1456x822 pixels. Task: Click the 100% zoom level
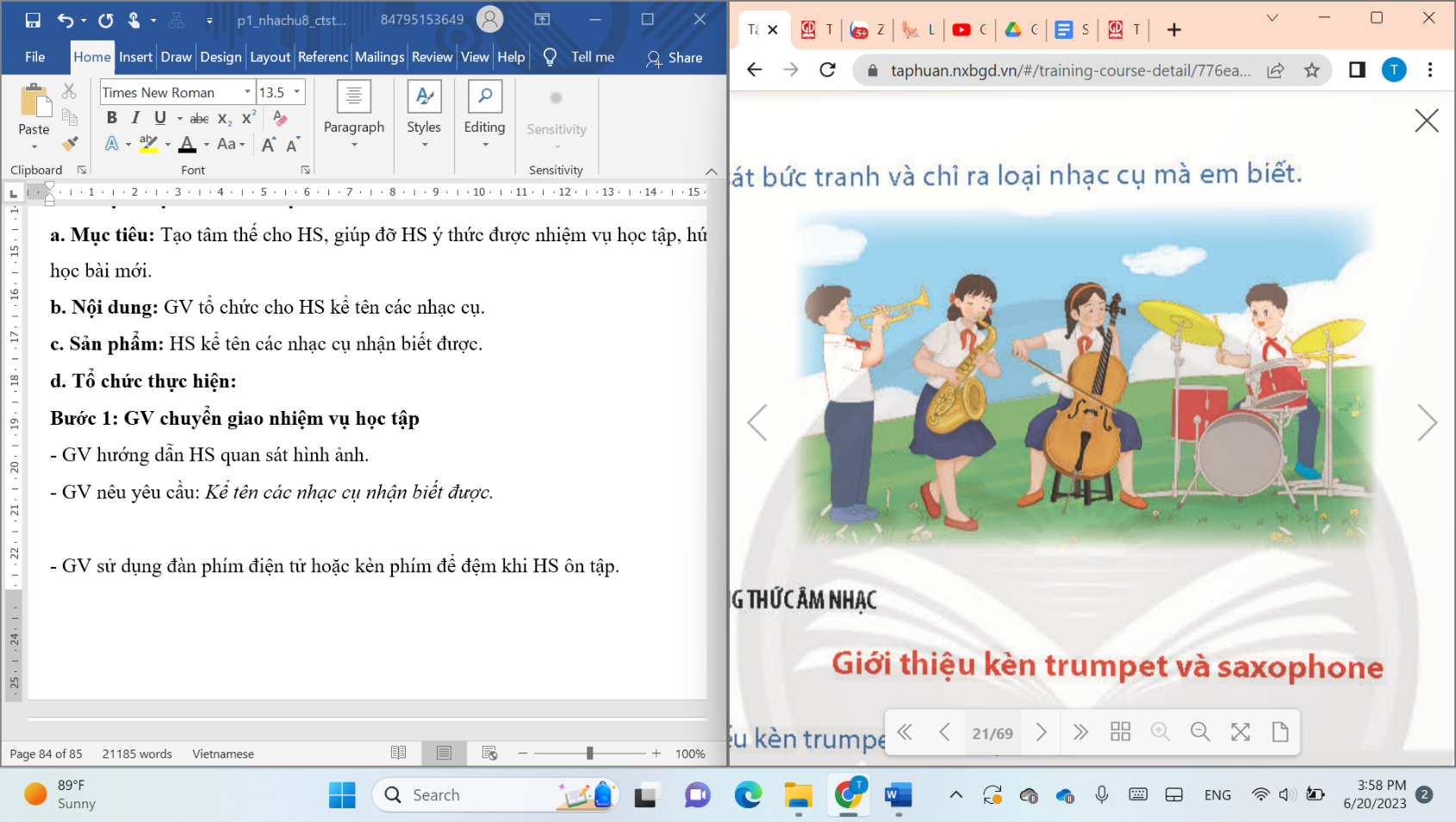click(x=690, y=754)
